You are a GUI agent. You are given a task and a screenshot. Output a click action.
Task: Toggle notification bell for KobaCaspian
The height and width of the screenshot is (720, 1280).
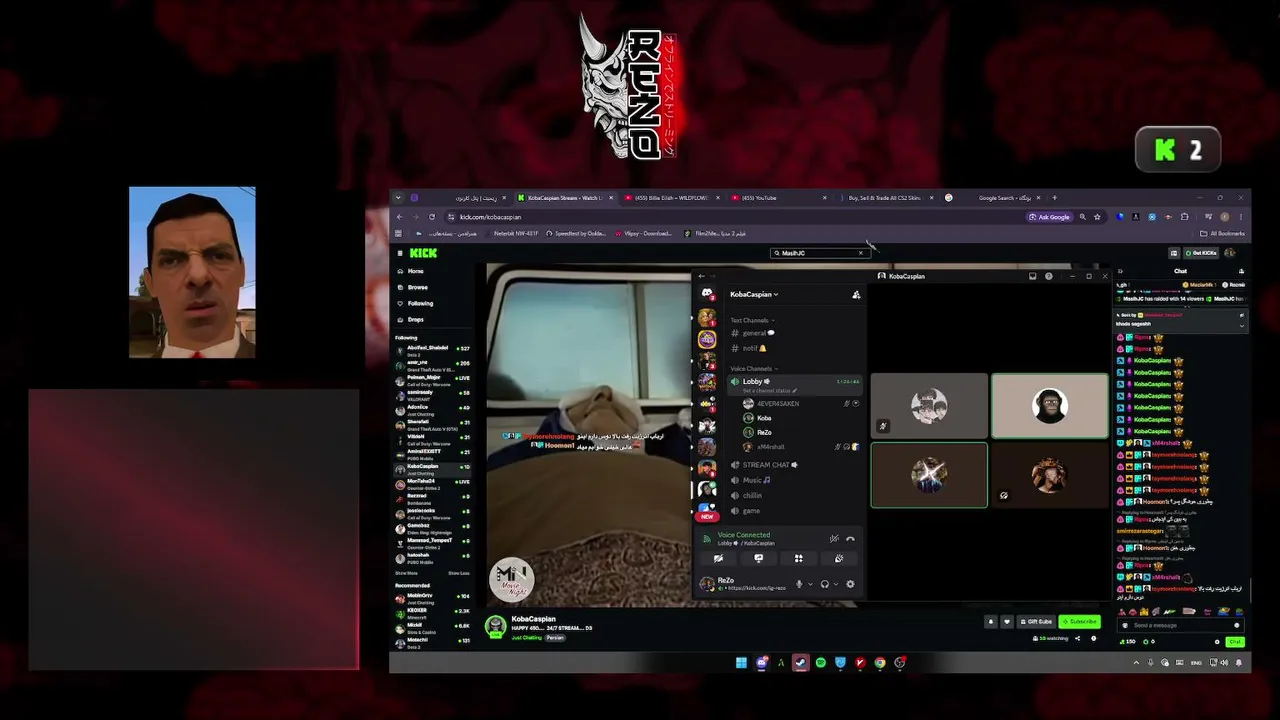pos(991,621)
